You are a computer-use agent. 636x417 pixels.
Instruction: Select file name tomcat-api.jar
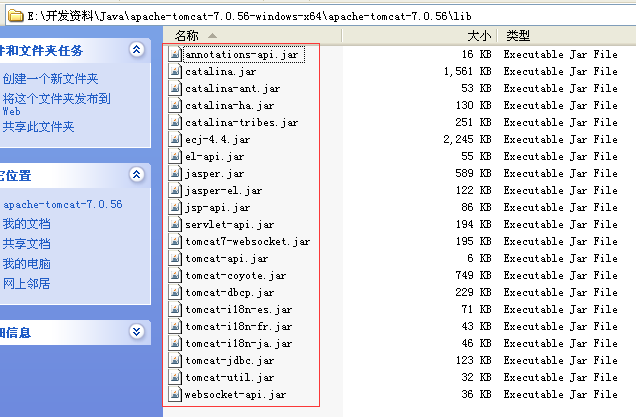coord(226,259)
